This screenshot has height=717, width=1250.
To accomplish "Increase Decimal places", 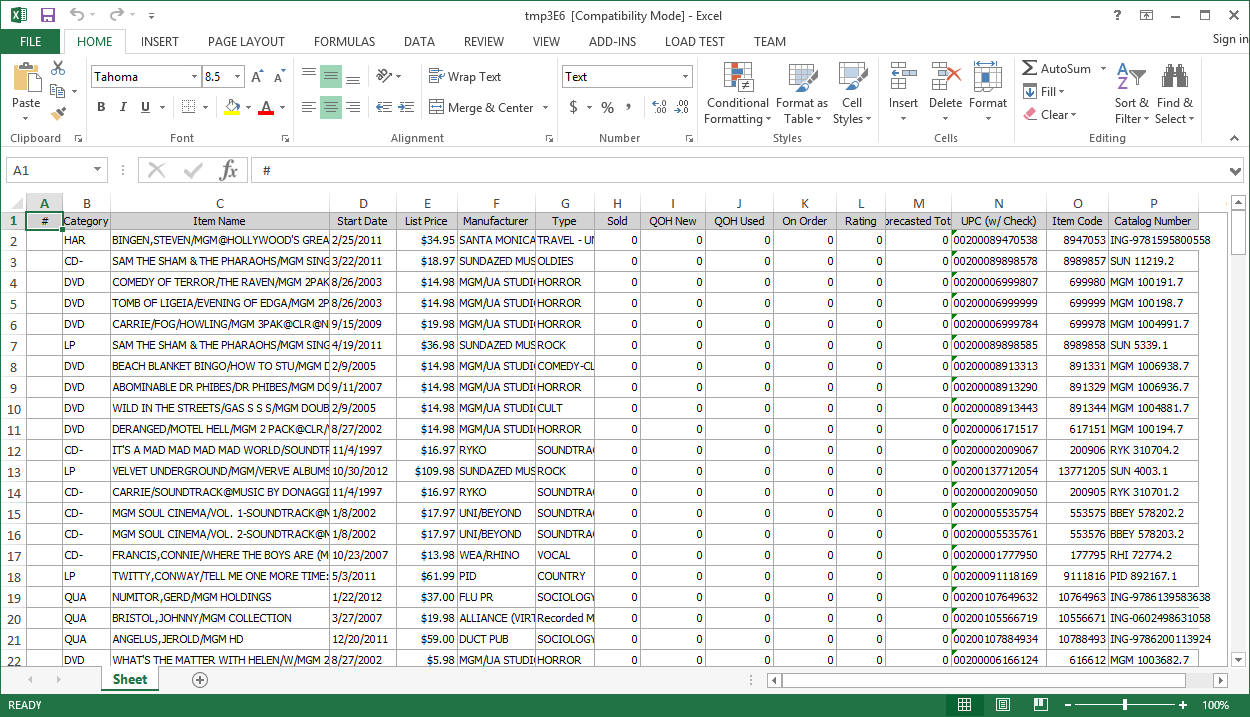I will [x=657, y=107].
